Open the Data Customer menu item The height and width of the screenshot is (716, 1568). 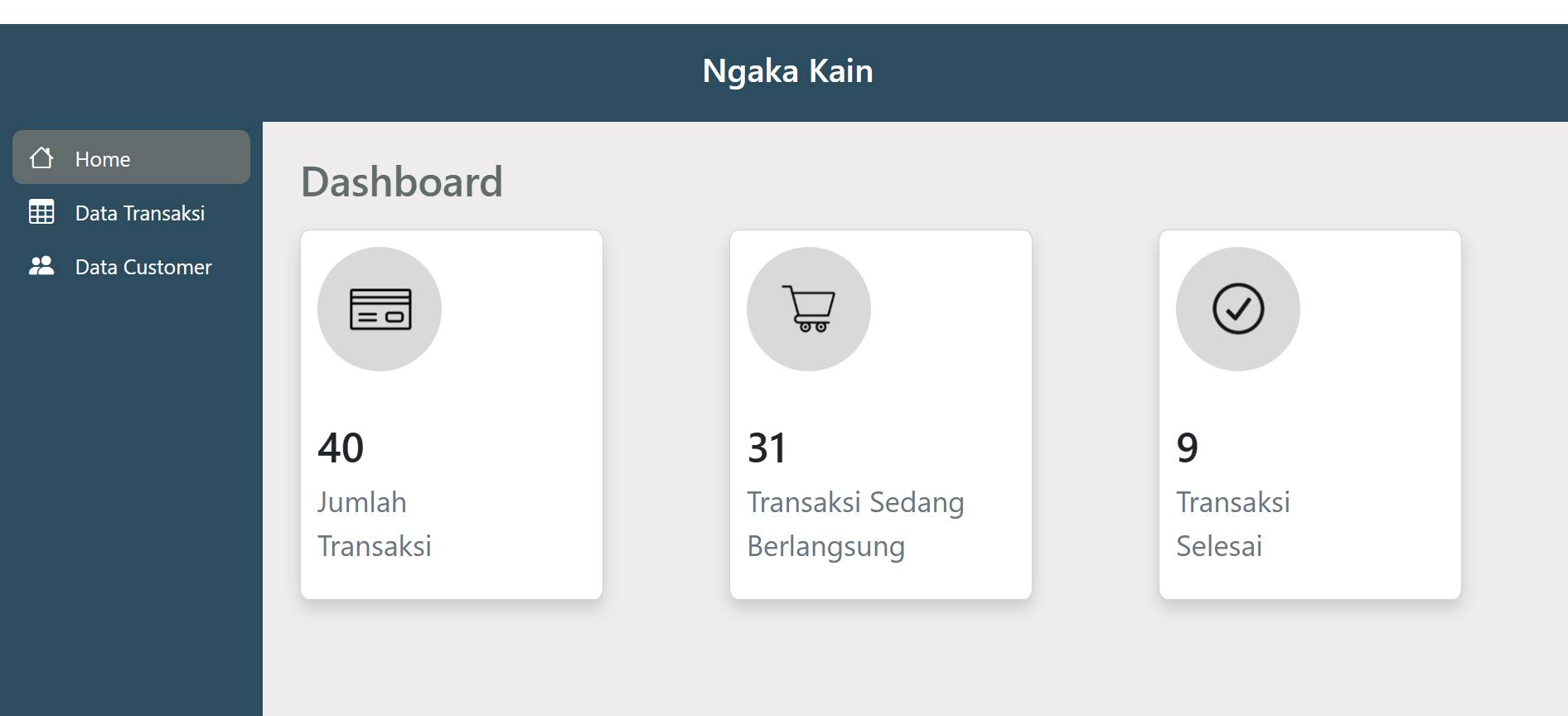tap(131, 266)
